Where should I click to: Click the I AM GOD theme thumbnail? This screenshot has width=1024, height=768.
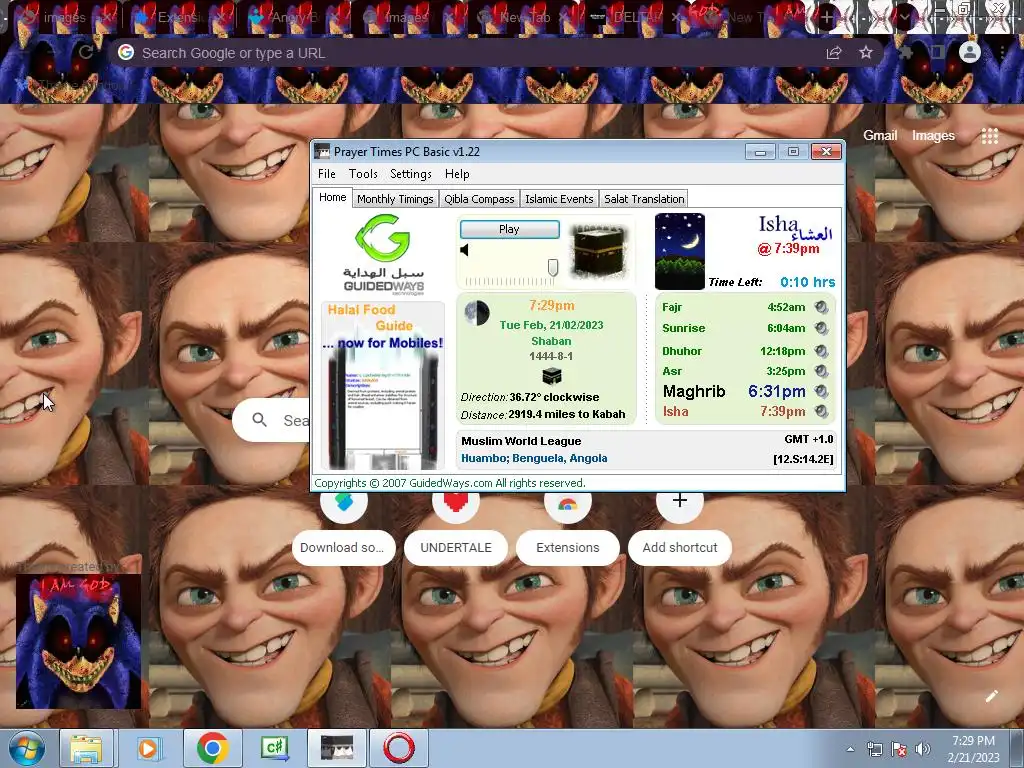click(78, 641)
